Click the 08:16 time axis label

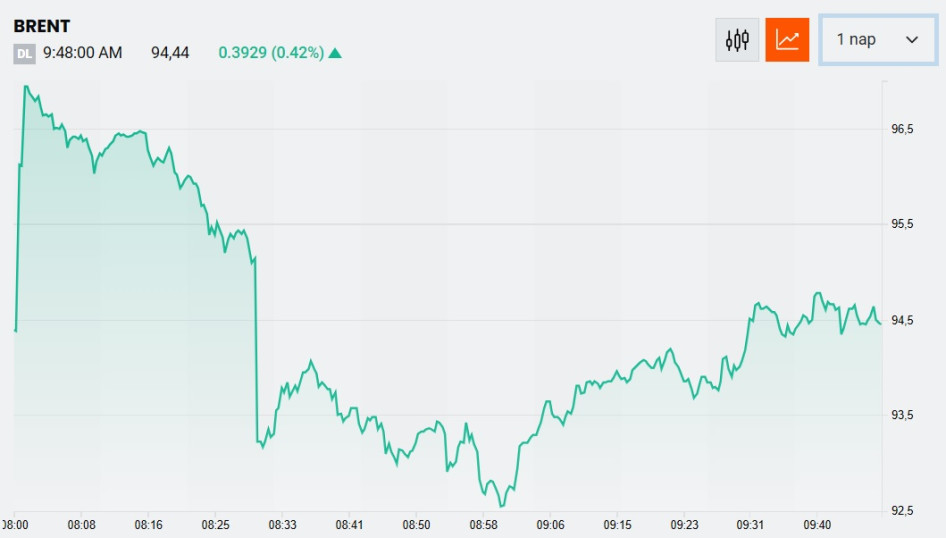148,524
